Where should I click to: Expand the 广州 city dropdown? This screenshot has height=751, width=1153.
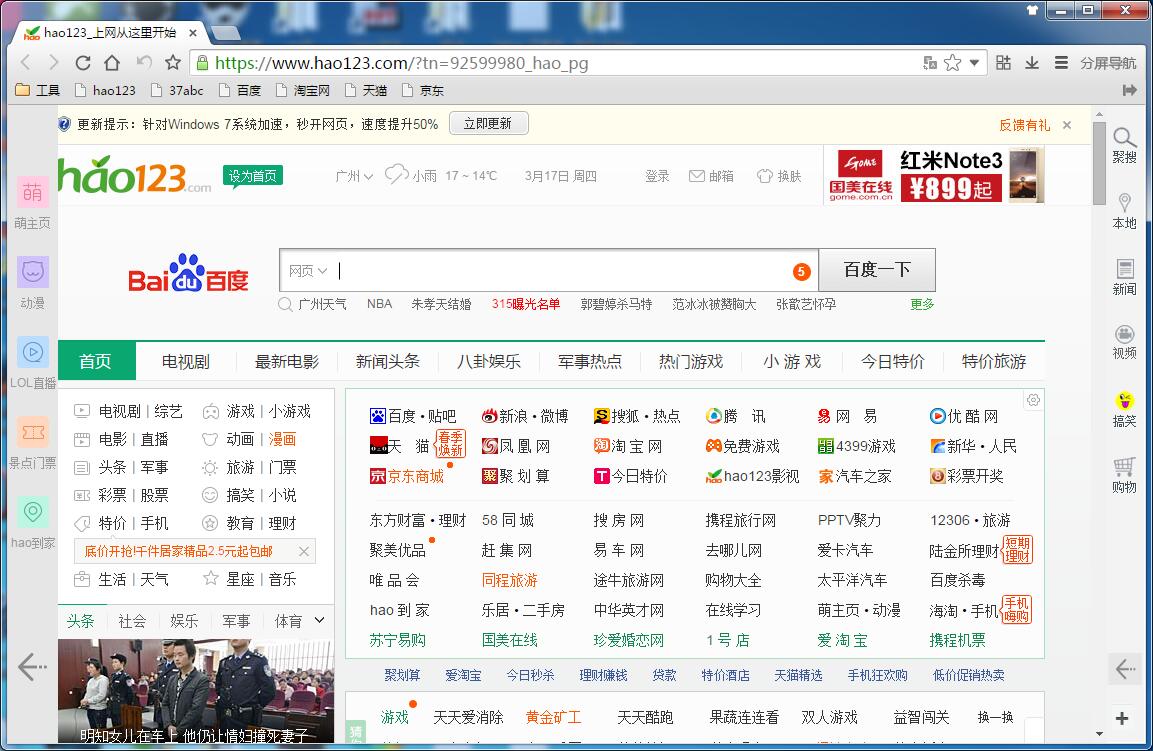point(354,176)
